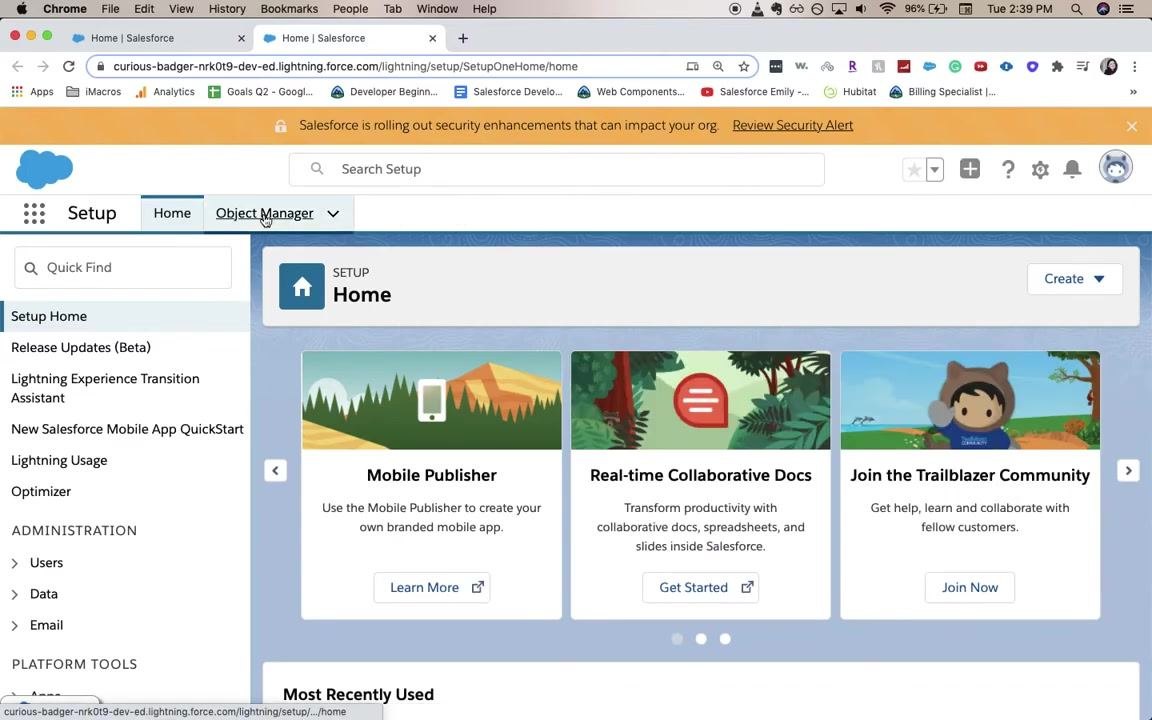The width and height of the screenshot is (1152, 720).
Task: Open the Wi-Fi status menu
Action: 888,9
